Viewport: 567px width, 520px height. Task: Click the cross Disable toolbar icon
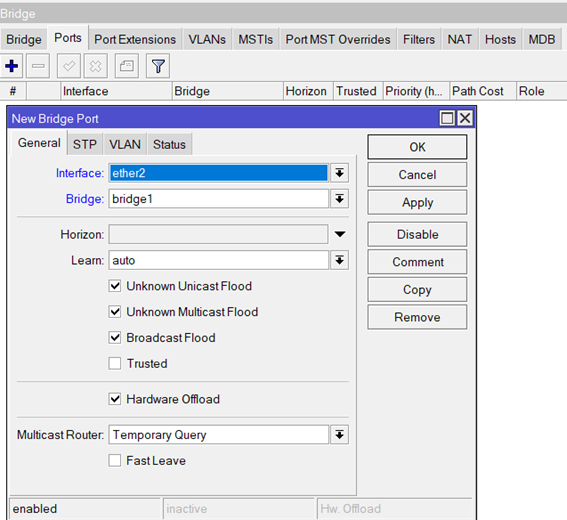[95, 66]
